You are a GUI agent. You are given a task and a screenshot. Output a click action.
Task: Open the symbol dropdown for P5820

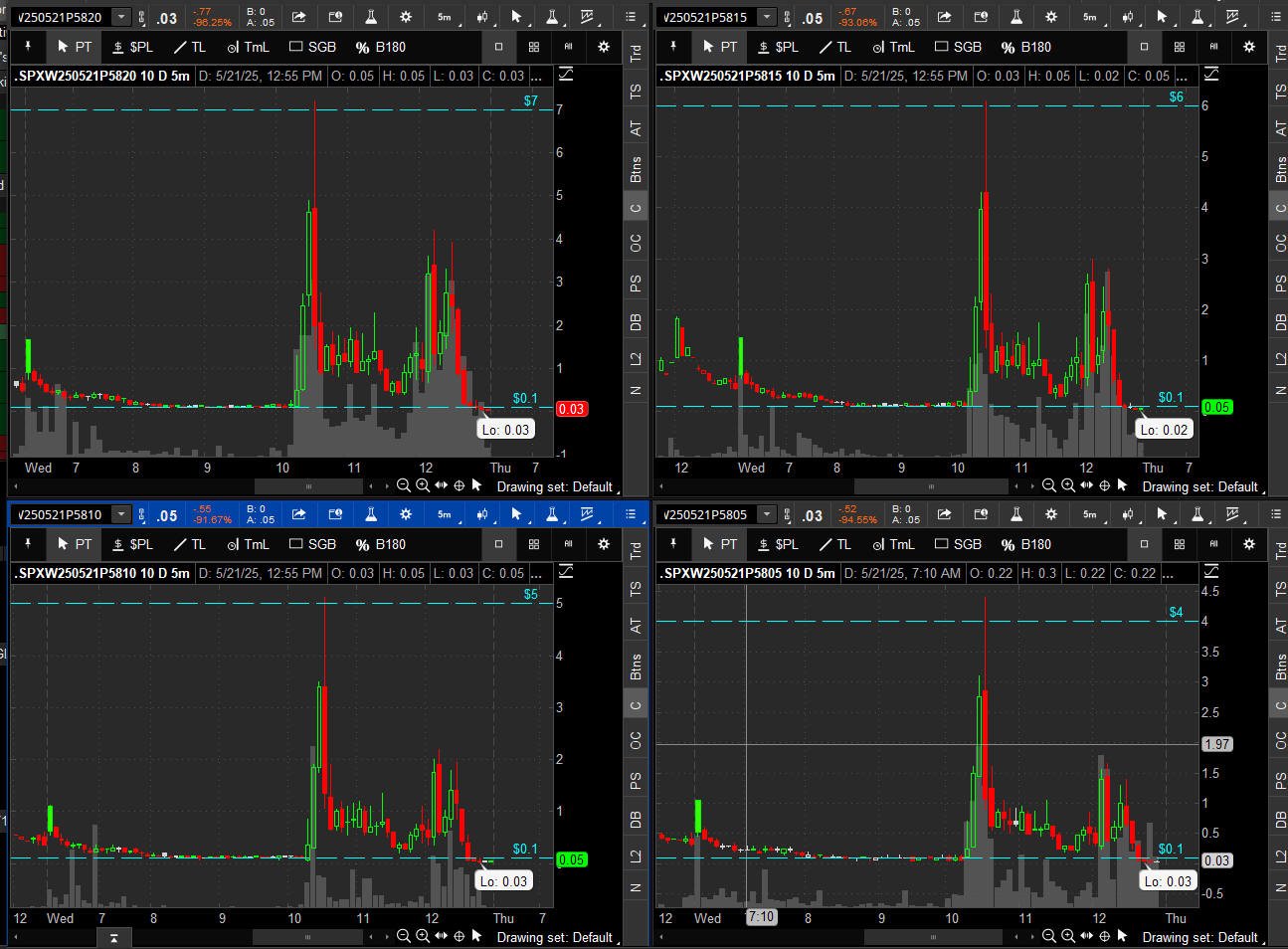click(121, 17)
